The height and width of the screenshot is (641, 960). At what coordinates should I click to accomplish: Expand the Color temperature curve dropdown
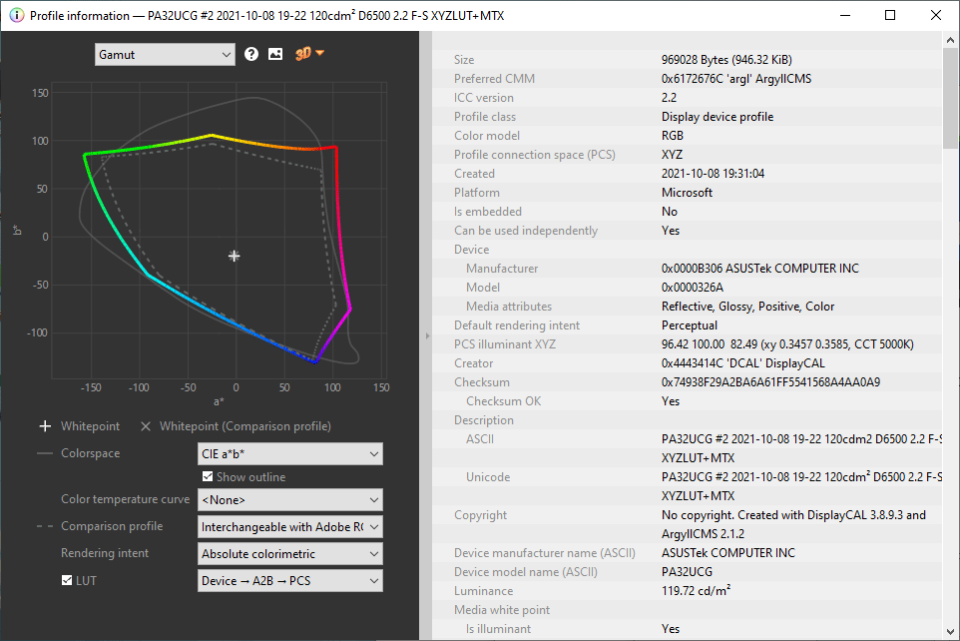point(290,499)
